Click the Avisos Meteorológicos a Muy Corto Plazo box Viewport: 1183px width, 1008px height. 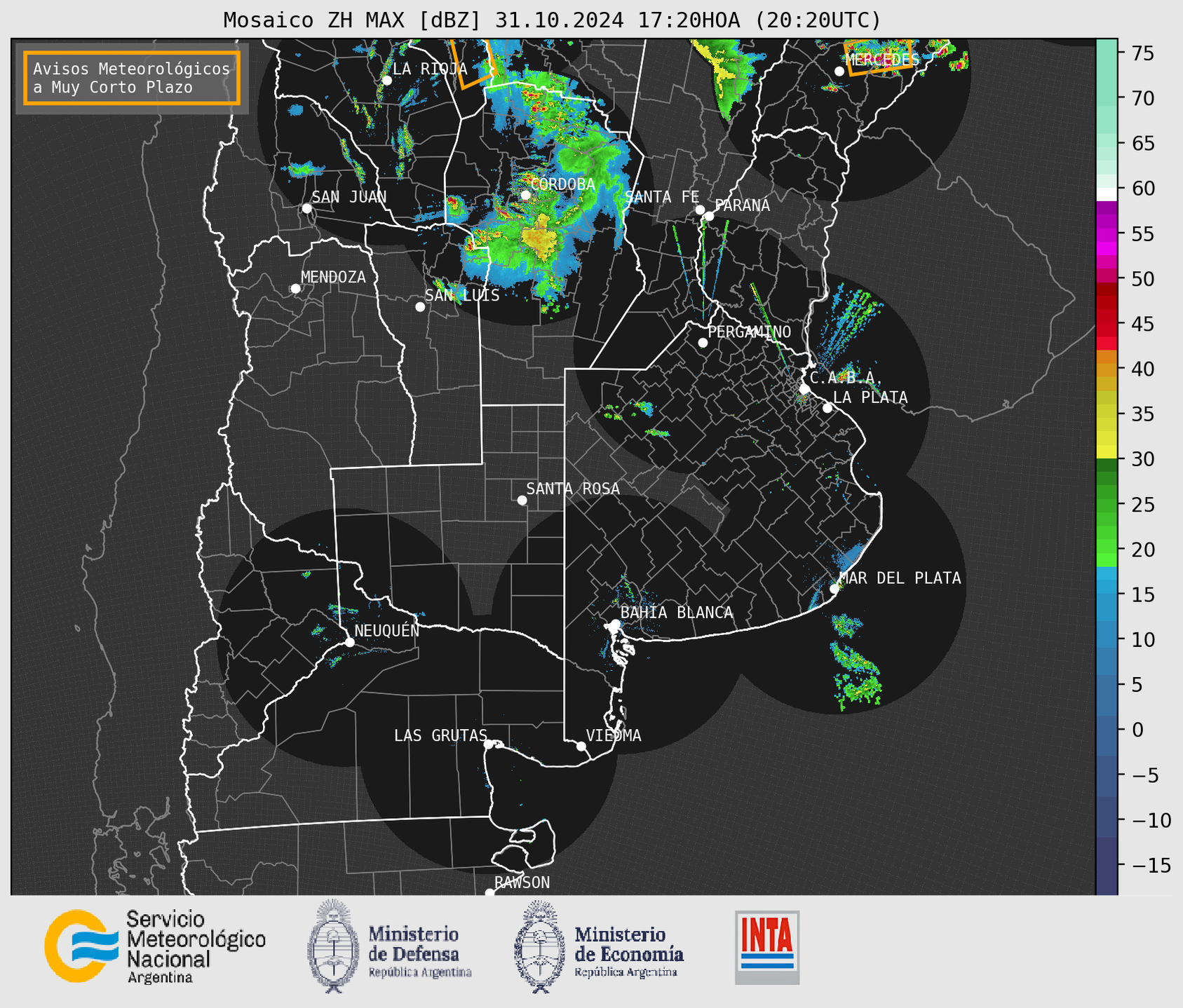pyautogui.click(x=132, y=78)
